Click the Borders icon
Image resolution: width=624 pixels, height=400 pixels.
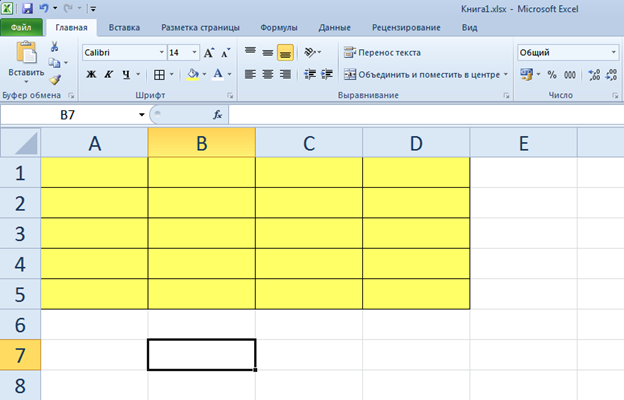(159, 74)
